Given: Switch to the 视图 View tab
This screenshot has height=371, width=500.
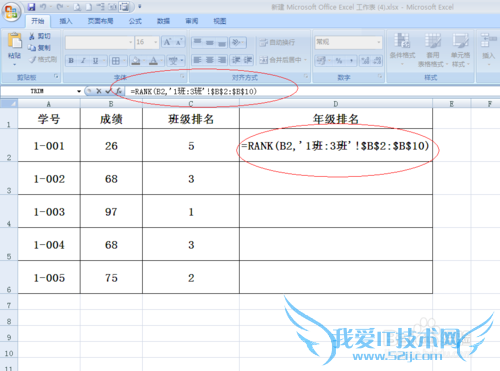Looking at the screenshot, I should [x=220, y=21].
